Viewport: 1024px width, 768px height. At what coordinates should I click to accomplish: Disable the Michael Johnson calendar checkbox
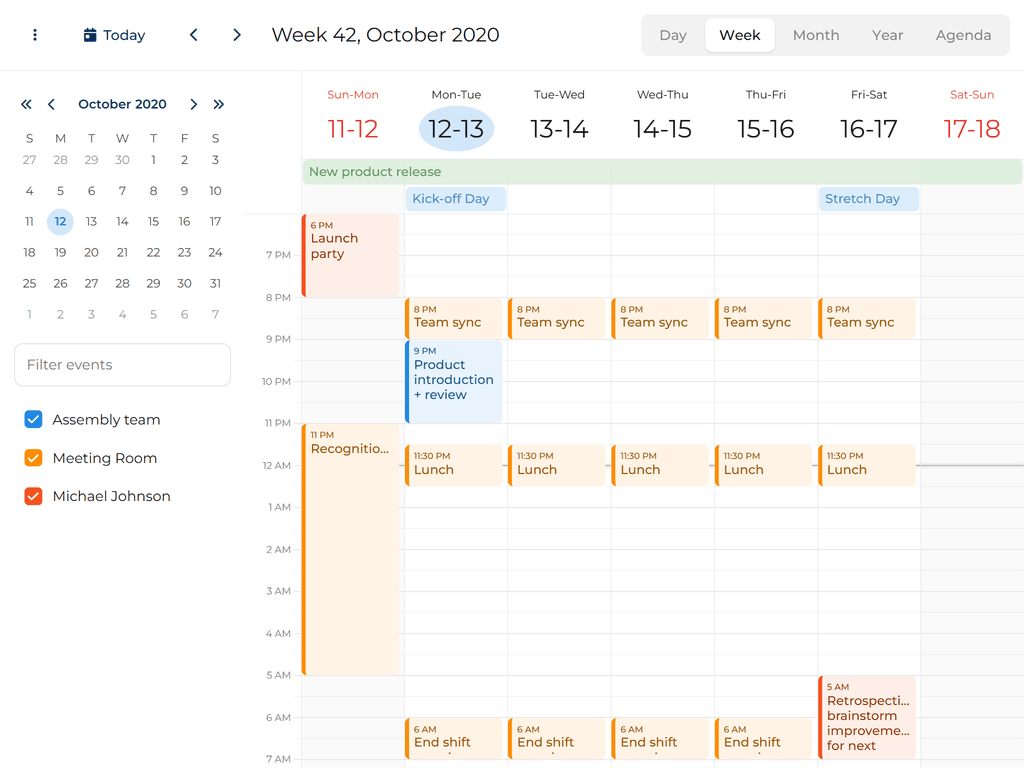tap(33, 496)
